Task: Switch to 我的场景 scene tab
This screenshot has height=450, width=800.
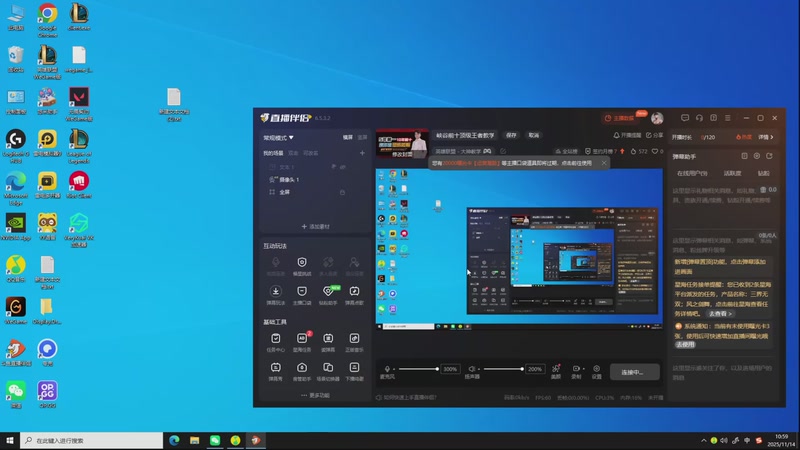Action: 273,153
